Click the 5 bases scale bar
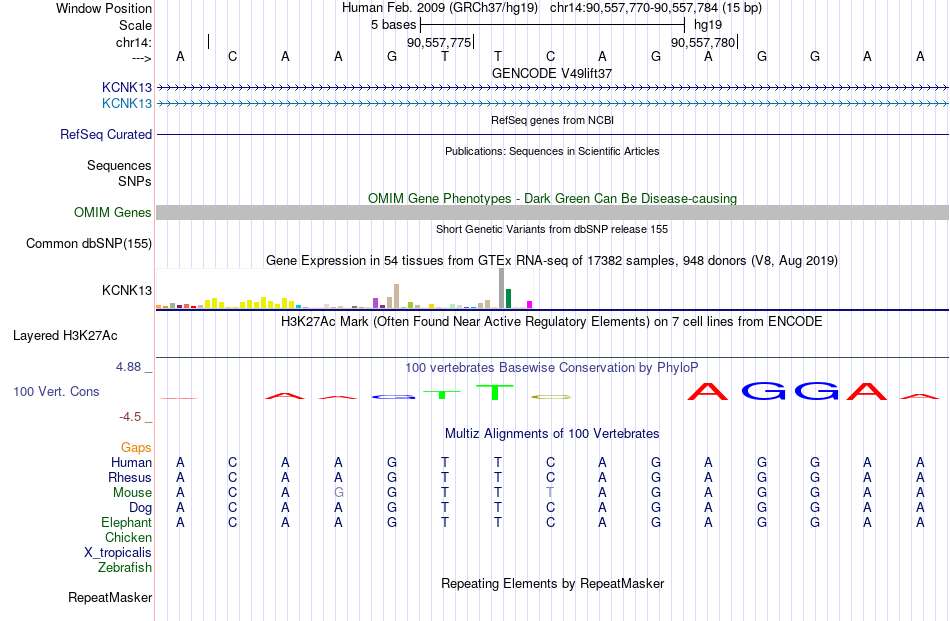This screenshot has height=621, width=950. coord(552,25)
